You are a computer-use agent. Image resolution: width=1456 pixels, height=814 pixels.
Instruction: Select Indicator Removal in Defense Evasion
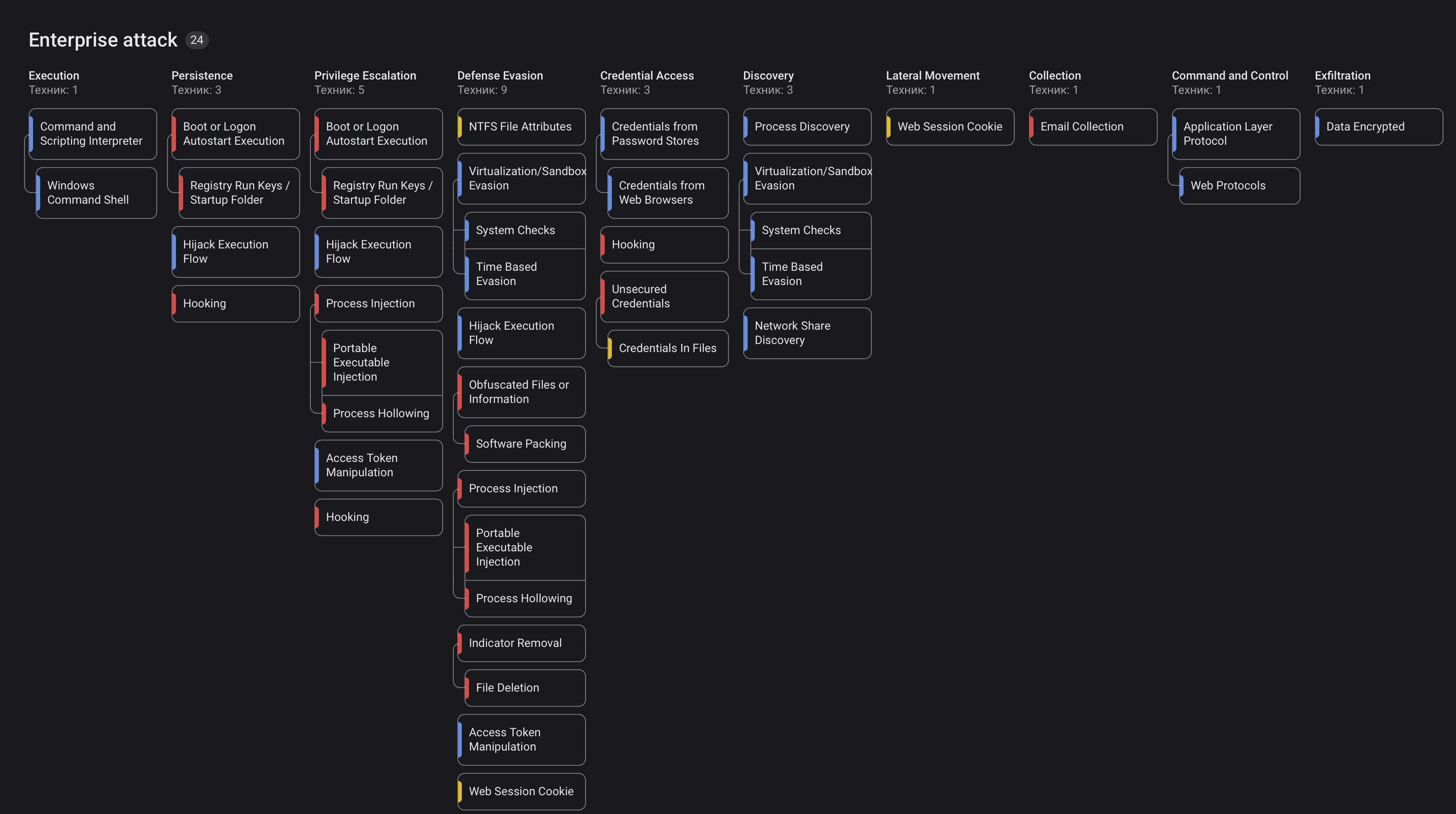(x=521, y=643)
